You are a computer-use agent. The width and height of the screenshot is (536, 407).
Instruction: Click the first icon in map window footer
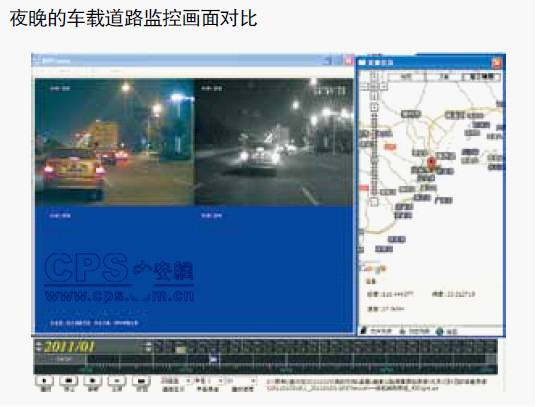point(364,331)
